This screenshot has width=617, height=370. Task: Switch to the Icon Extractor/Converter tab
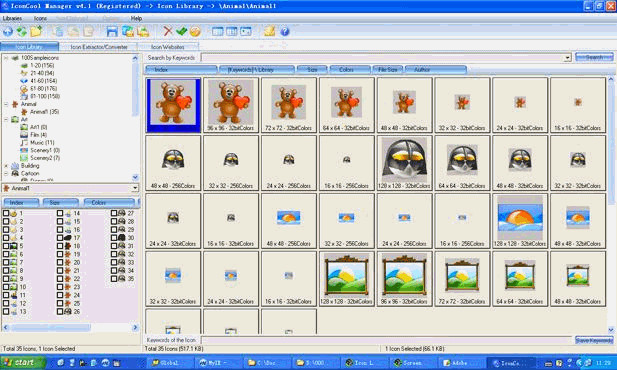[99, 47]
